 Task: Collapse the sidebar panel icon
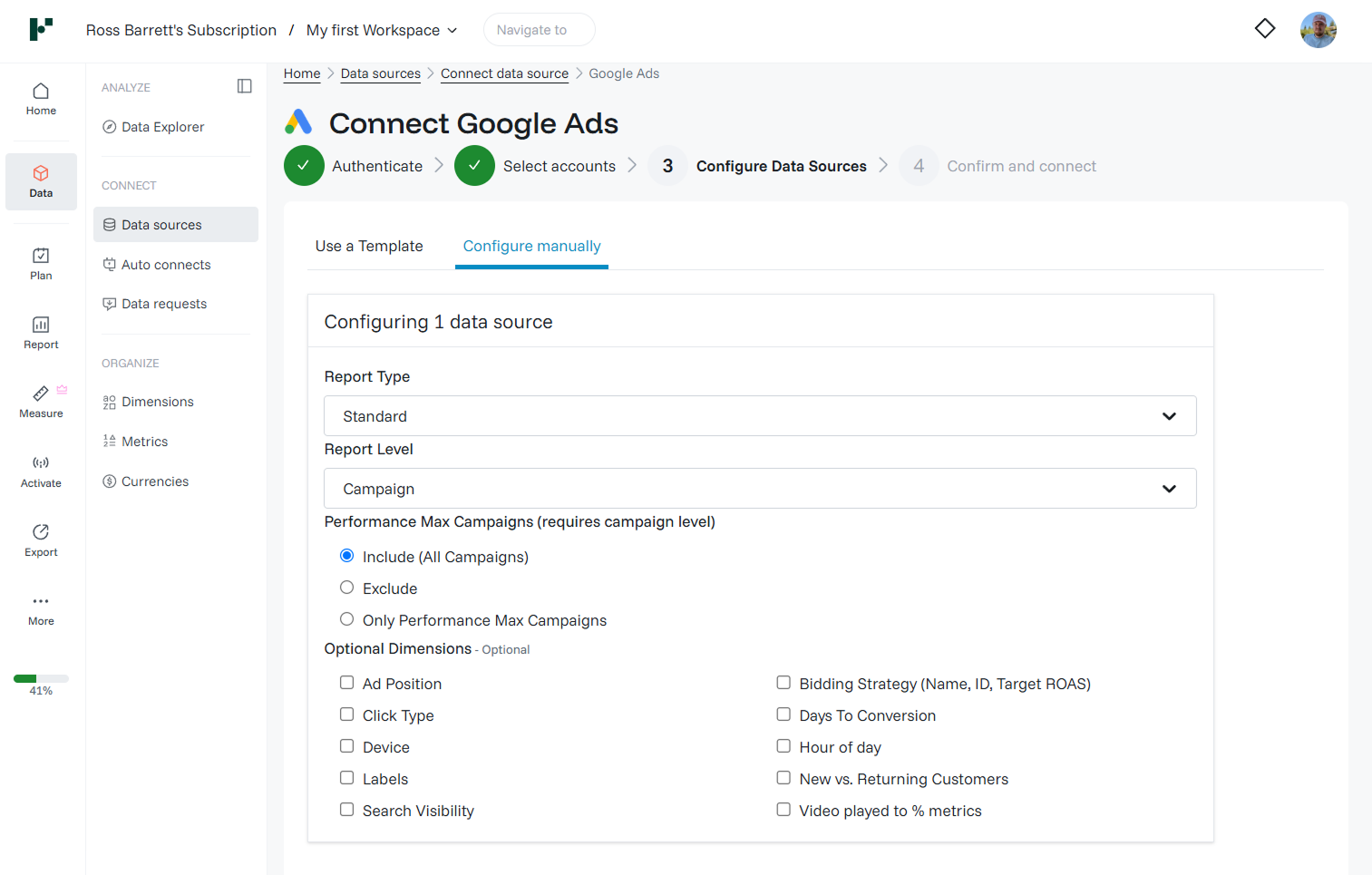[x=244, y=86]
